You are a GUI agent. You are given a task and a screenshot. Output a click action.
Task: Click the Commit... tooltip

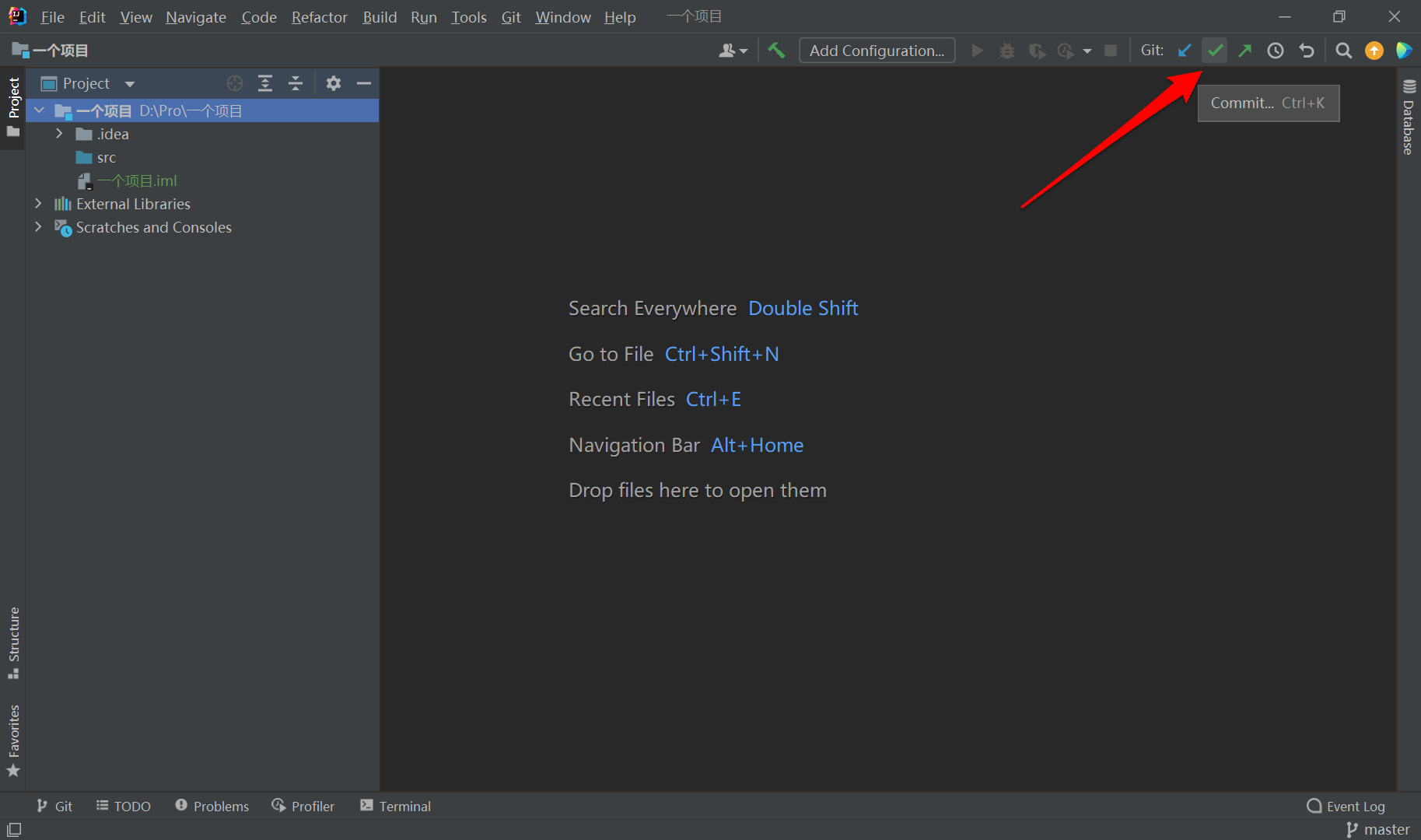point(1269,103)
